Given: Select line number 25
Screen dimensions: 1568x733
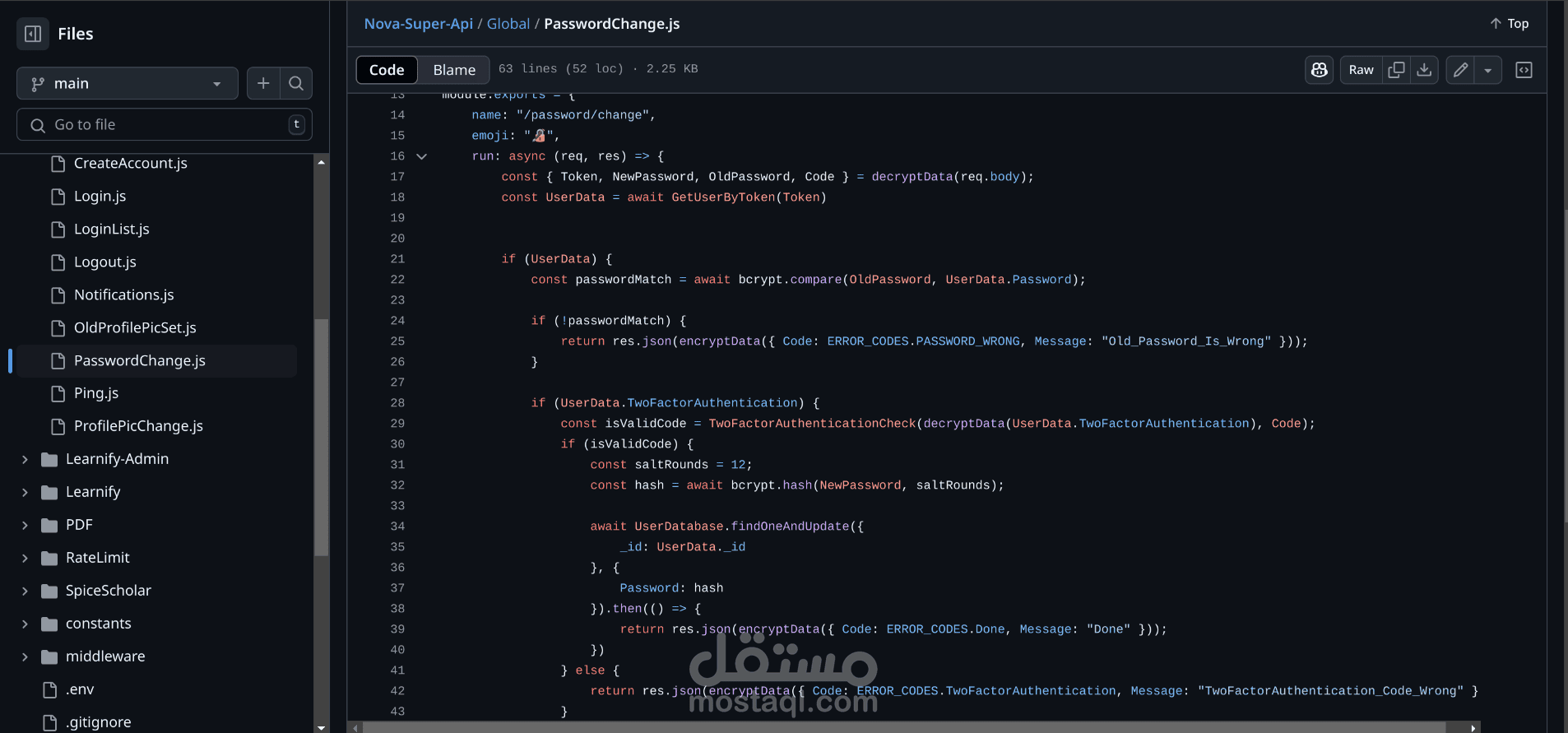Looking at the screenshot, I should point(397,341).
